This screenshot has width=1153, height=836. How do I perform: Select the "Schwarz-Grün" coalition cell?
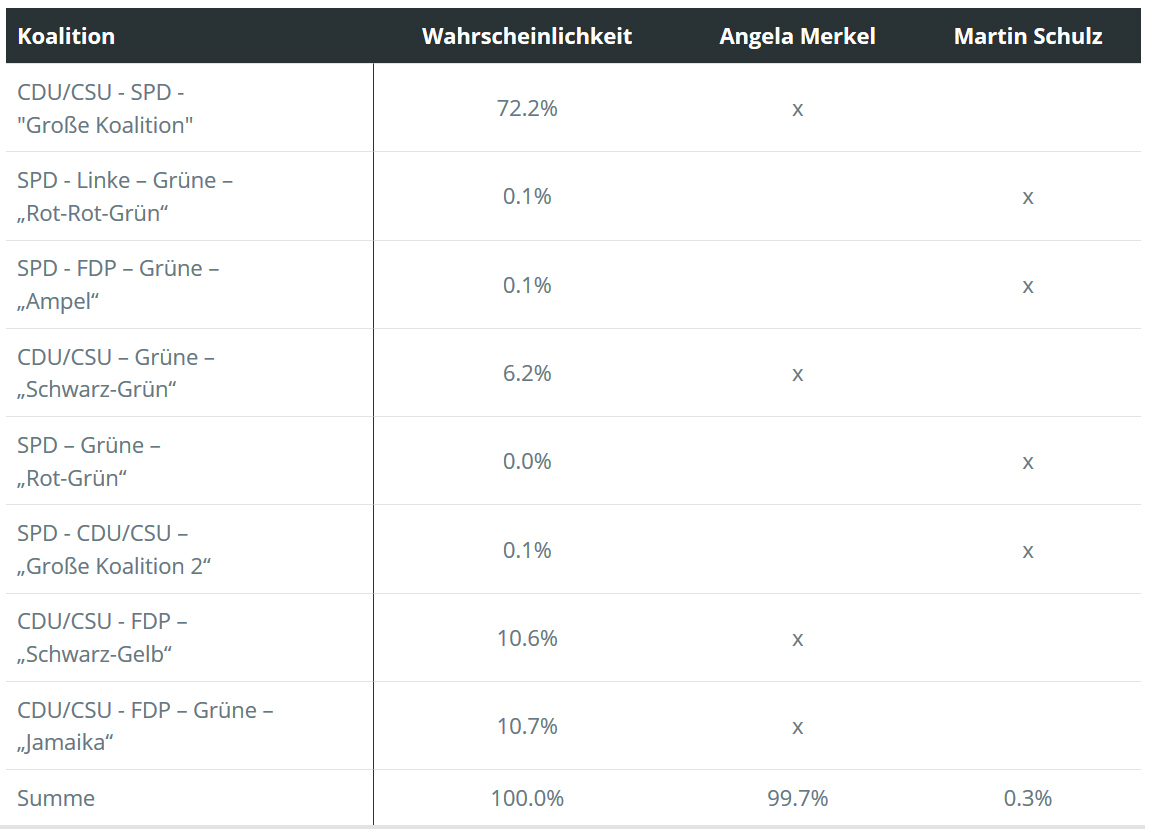116,373
